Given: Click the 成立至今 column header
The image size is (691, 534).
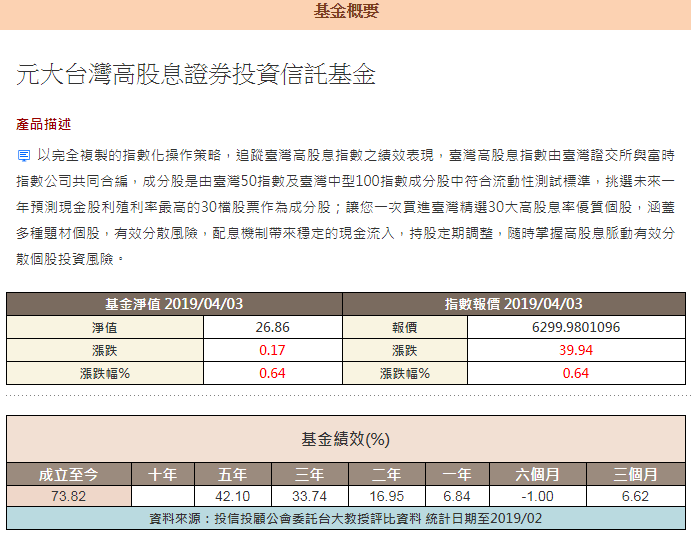Looking at the screenshot, I should click(69, 475).
